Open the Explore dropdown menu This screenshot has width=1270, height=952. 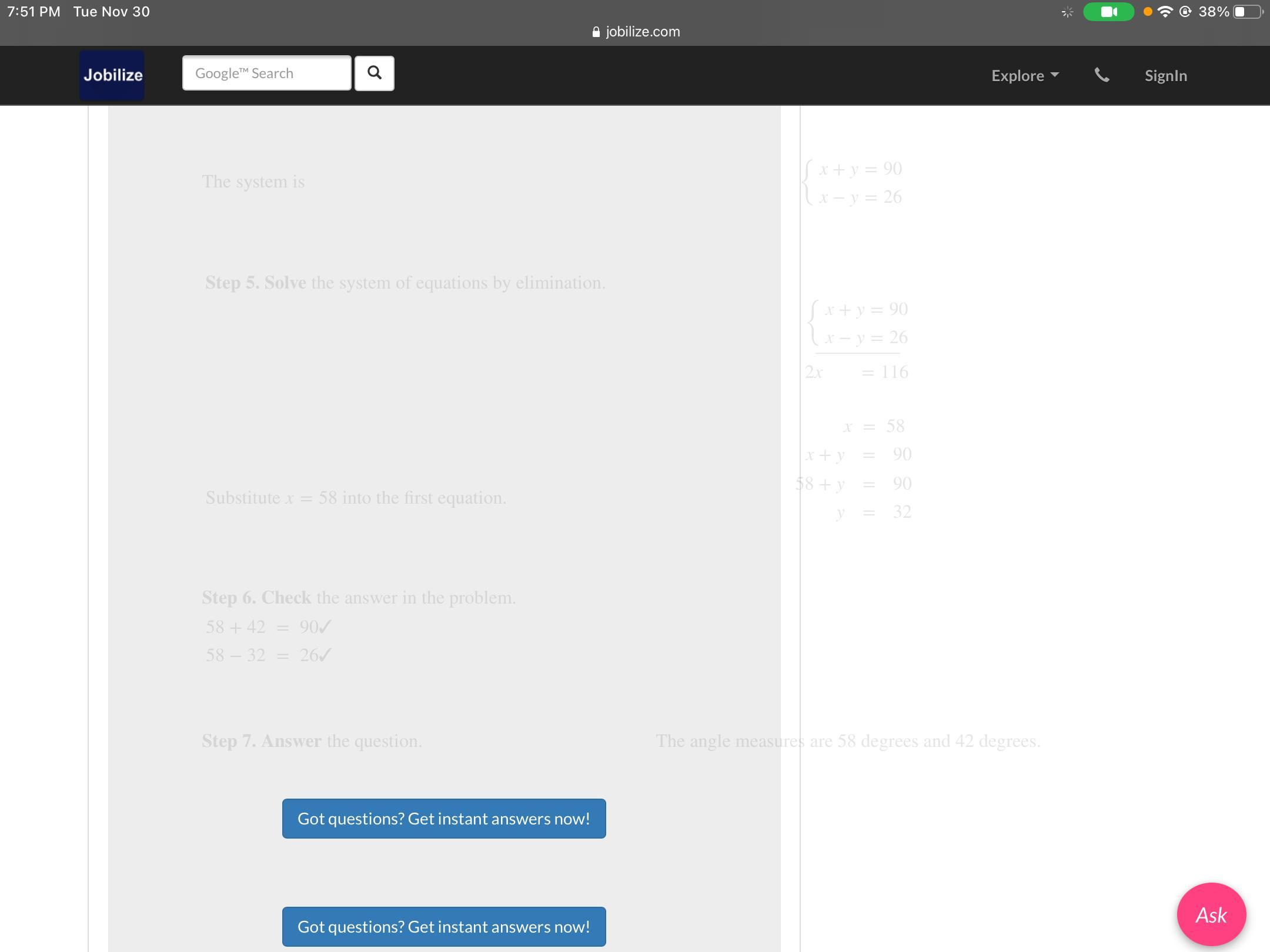1024,76
